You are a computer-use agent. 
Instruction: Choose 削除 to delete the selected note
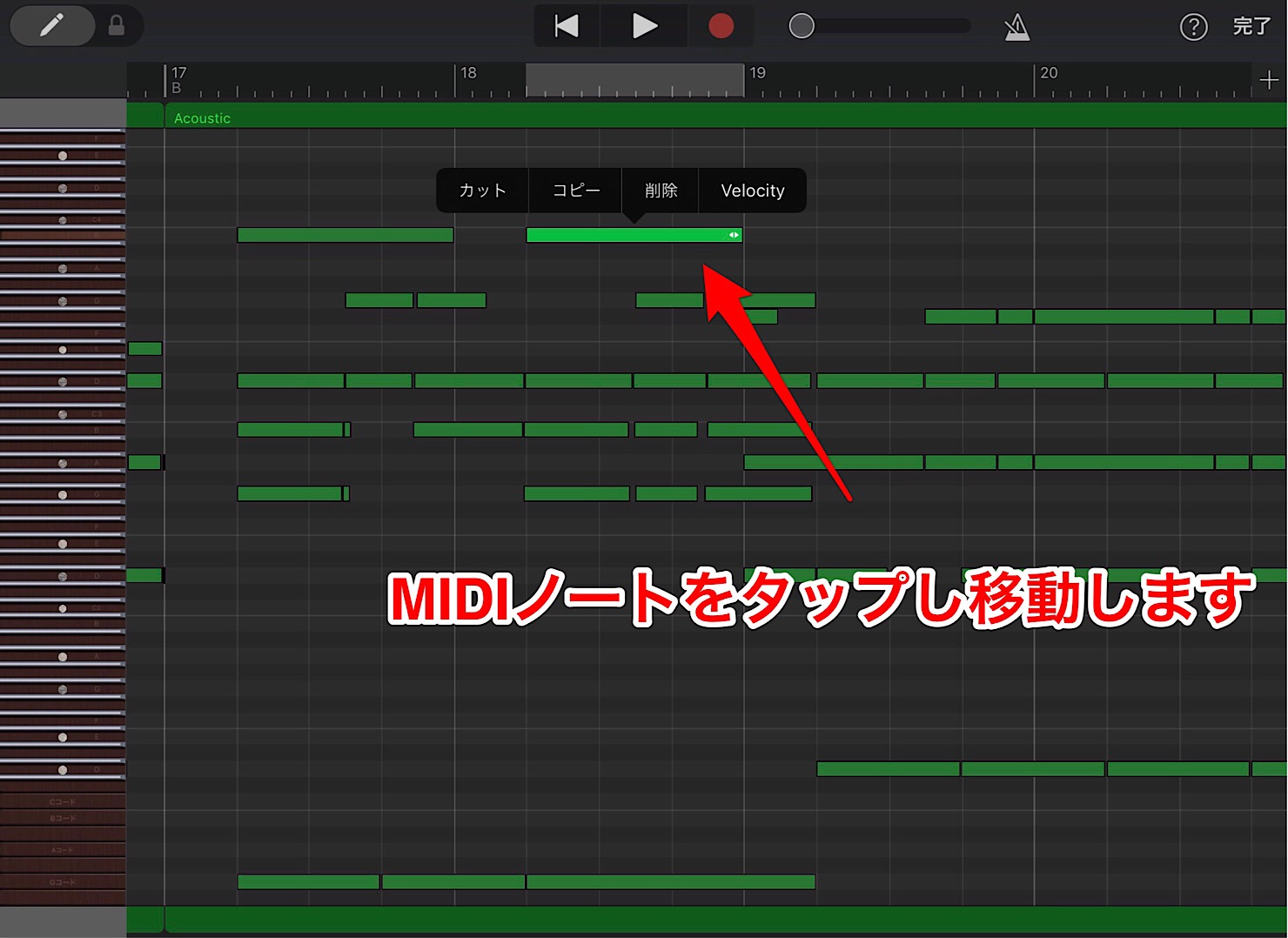tap(661, 191)
